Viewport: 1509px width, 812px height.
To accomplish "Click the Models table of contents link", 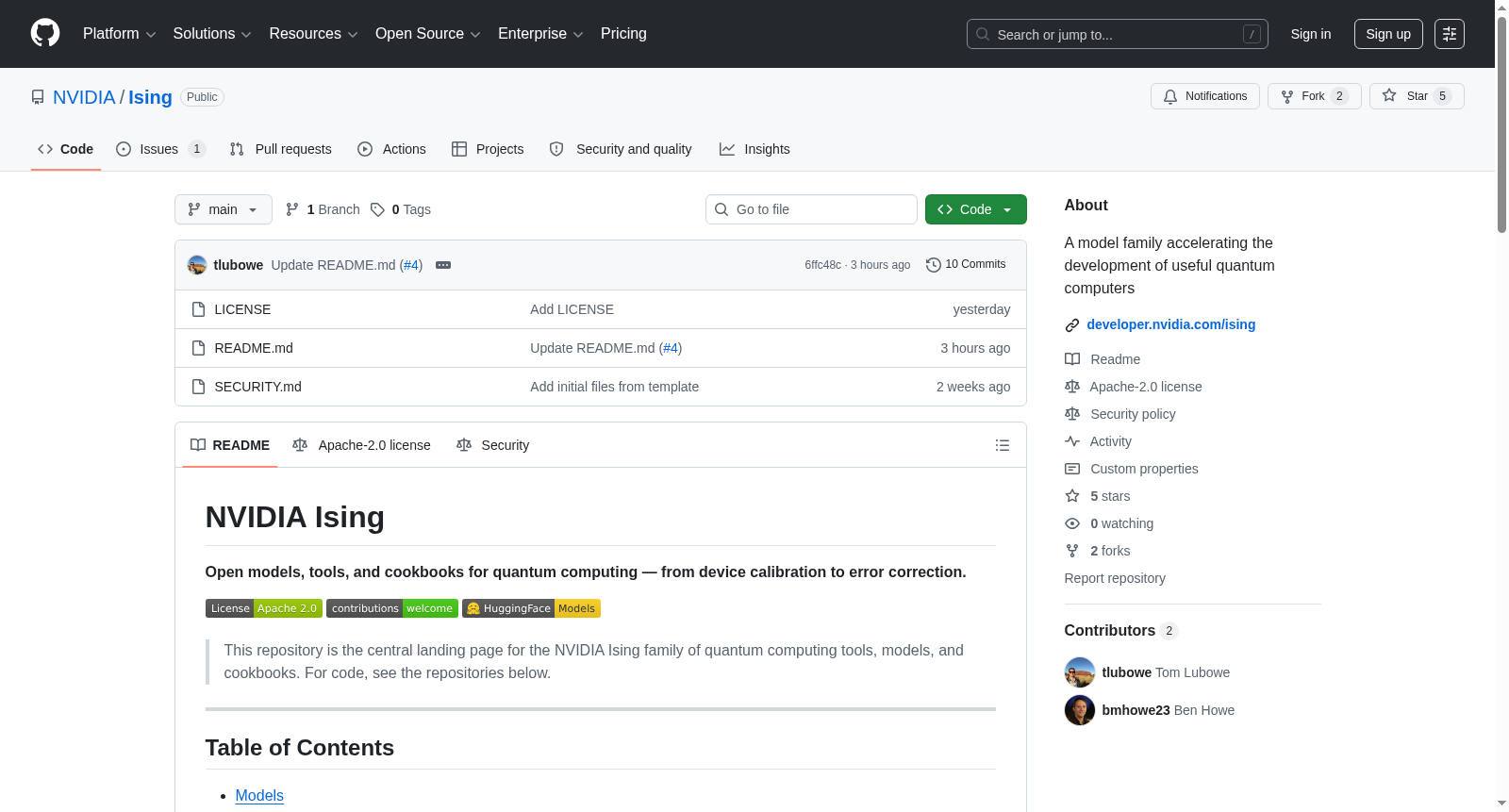I will coord(259,796).
